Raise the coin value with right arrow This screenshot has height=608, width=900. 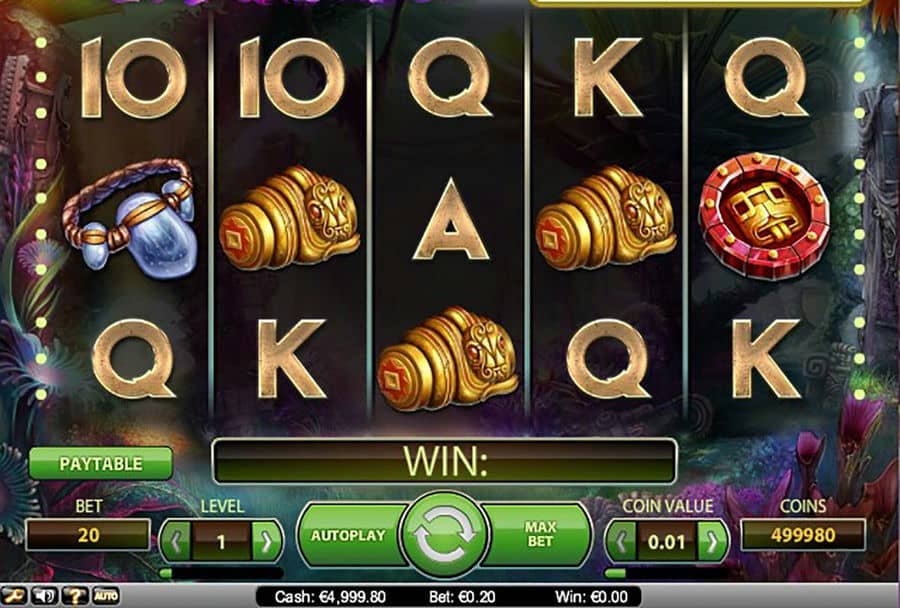(712, 541)
